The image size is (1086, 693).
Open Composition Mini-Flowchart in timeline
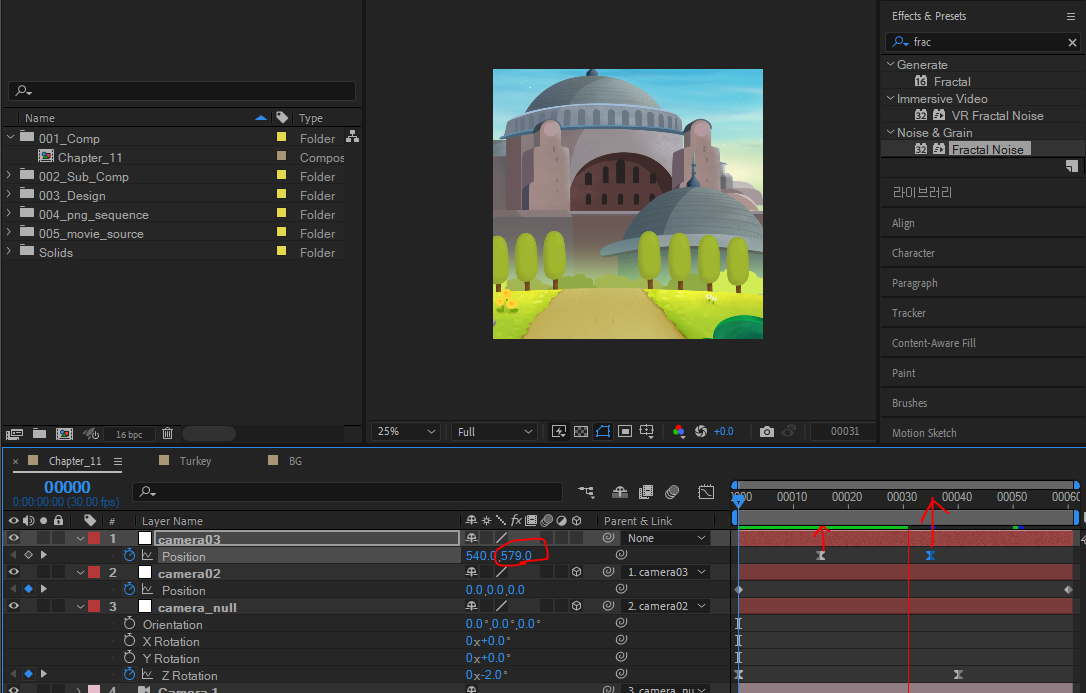[586, 492]
